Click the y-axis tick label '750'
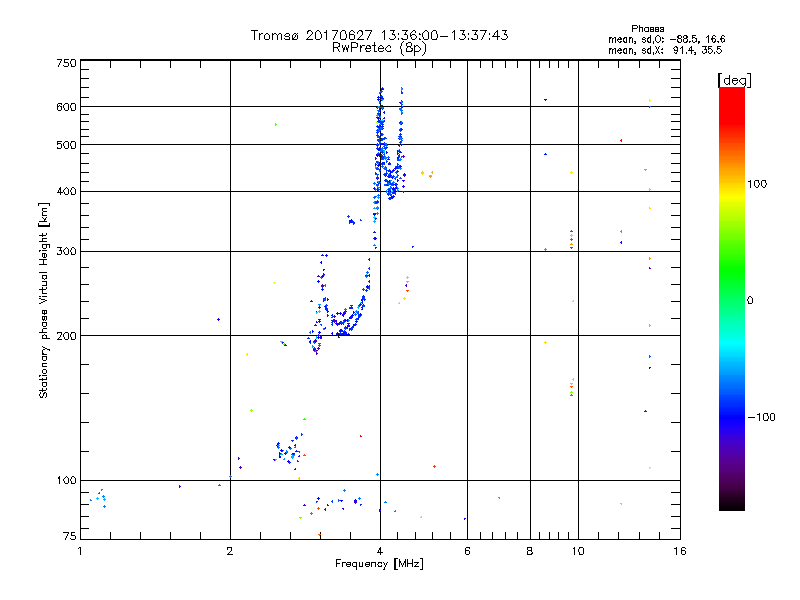This screenshot has height=600, width=800. click(66, 63)
